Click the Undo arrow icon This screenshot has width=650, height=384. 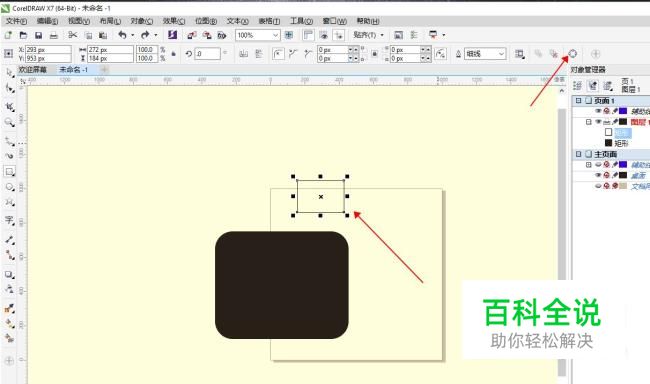point(122,35)
